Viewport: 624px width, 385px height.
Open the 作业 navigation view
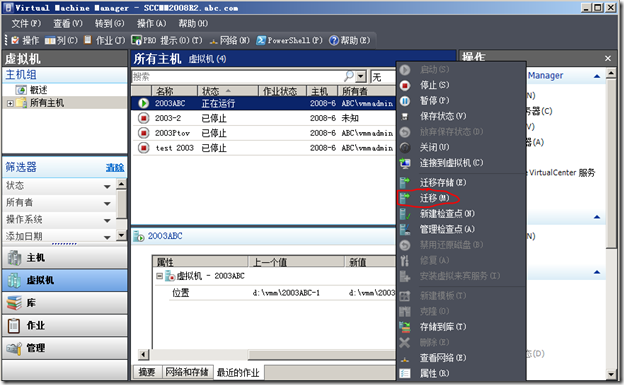click(x=64, y=325)
